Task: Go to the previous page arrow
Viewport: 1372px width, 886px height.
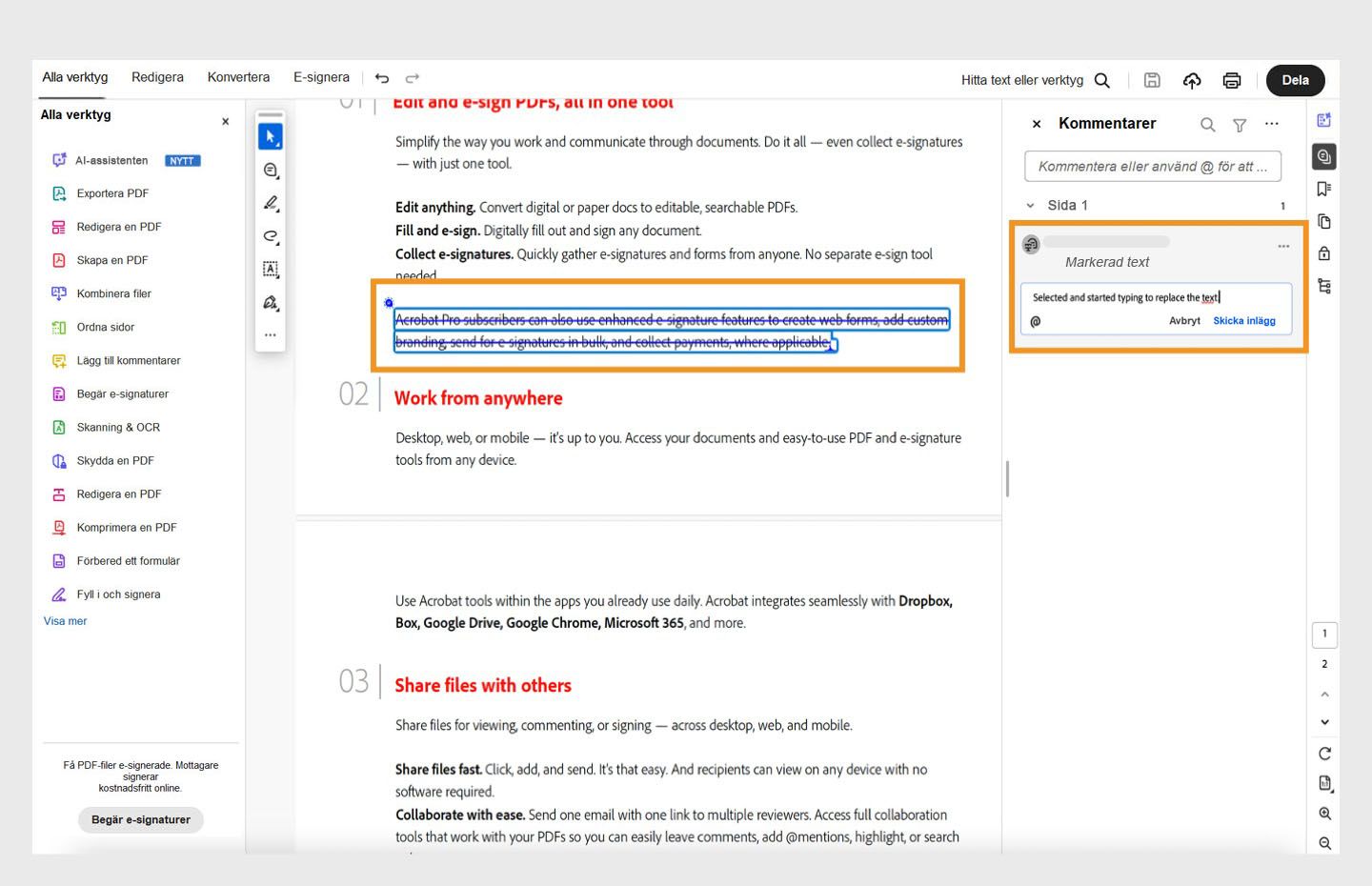Action: (1324, 695)
